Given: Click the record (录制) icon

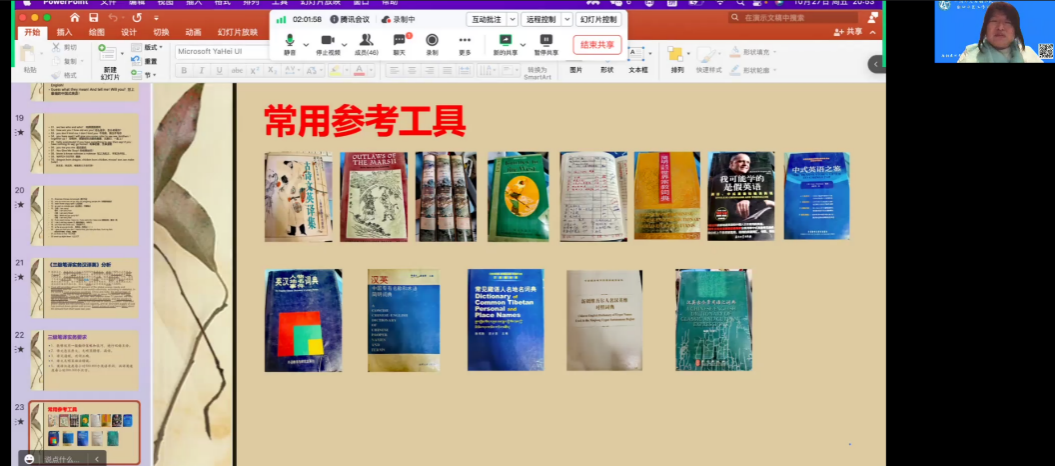Looking at the screenshot, I should [x=432, y=41].
